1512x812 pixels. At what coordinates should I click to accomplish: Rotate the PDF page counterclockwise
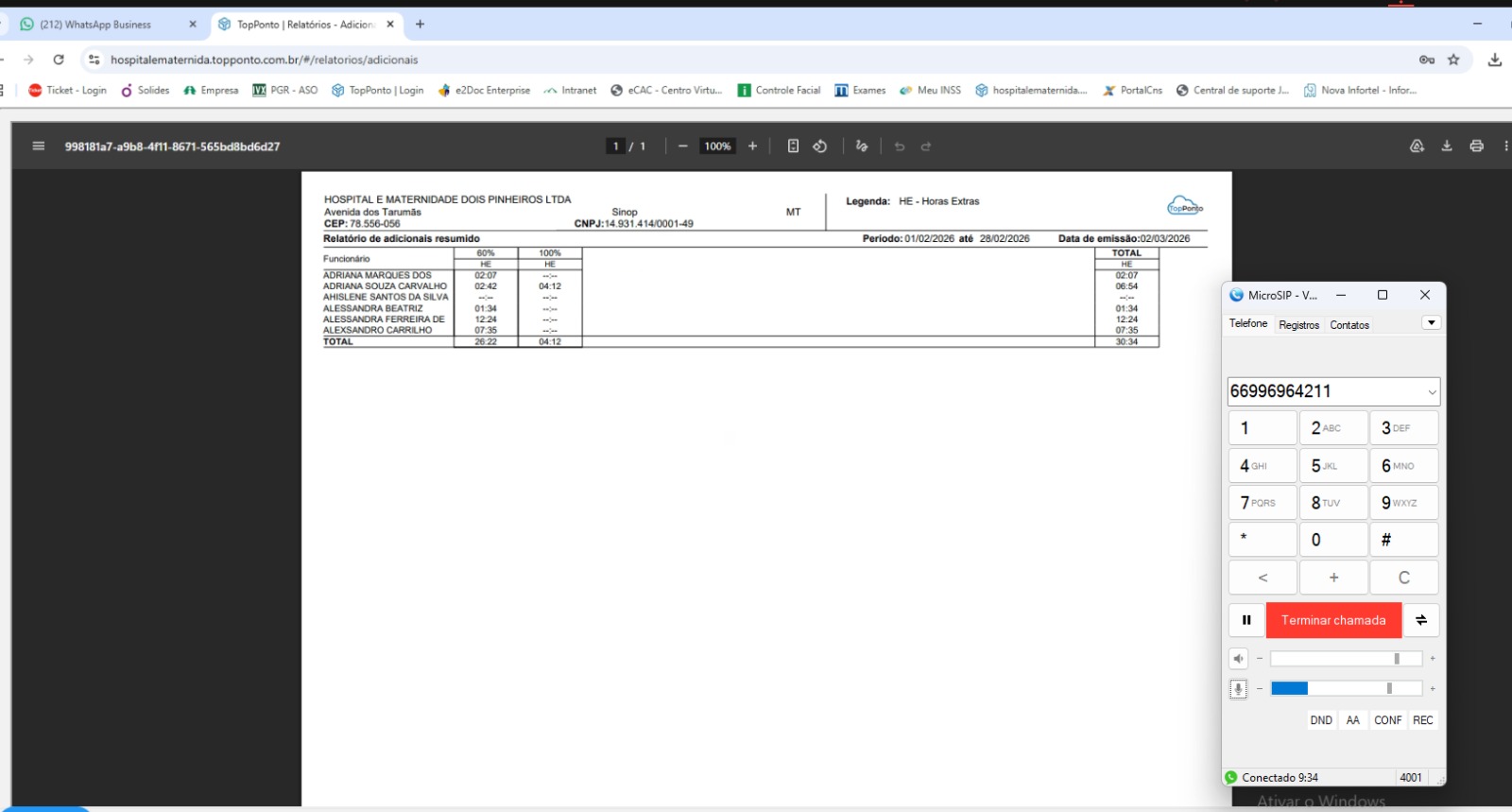click(x=819, y=147)
